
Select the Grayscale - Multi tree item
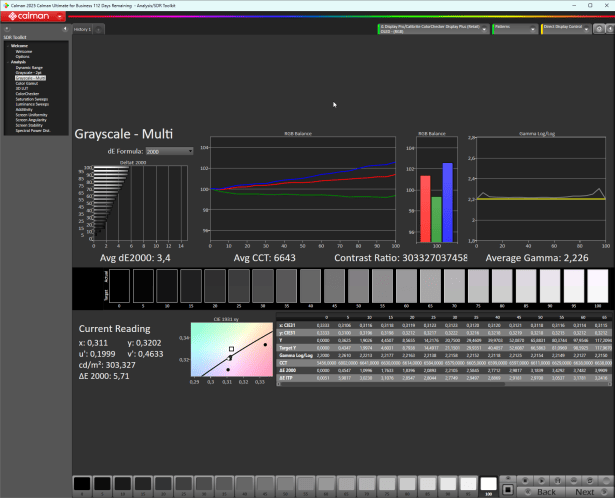coord(30,78)
